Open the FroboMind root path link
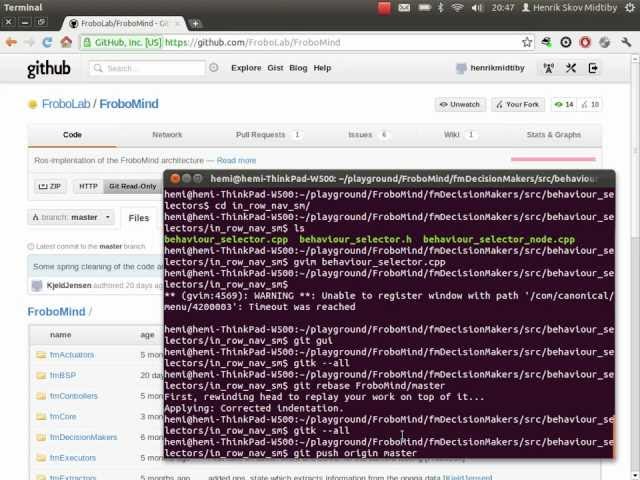 [x=56, y=312]
